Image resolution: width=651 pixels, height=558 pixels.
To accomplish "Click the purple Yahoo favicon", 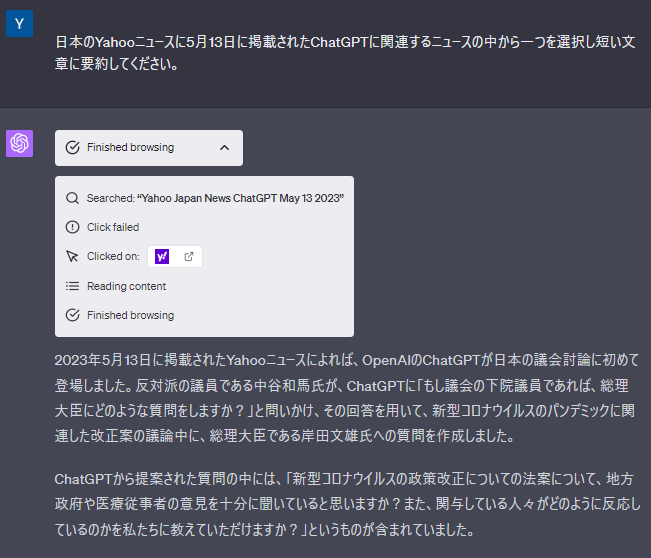I will (162, 257).
